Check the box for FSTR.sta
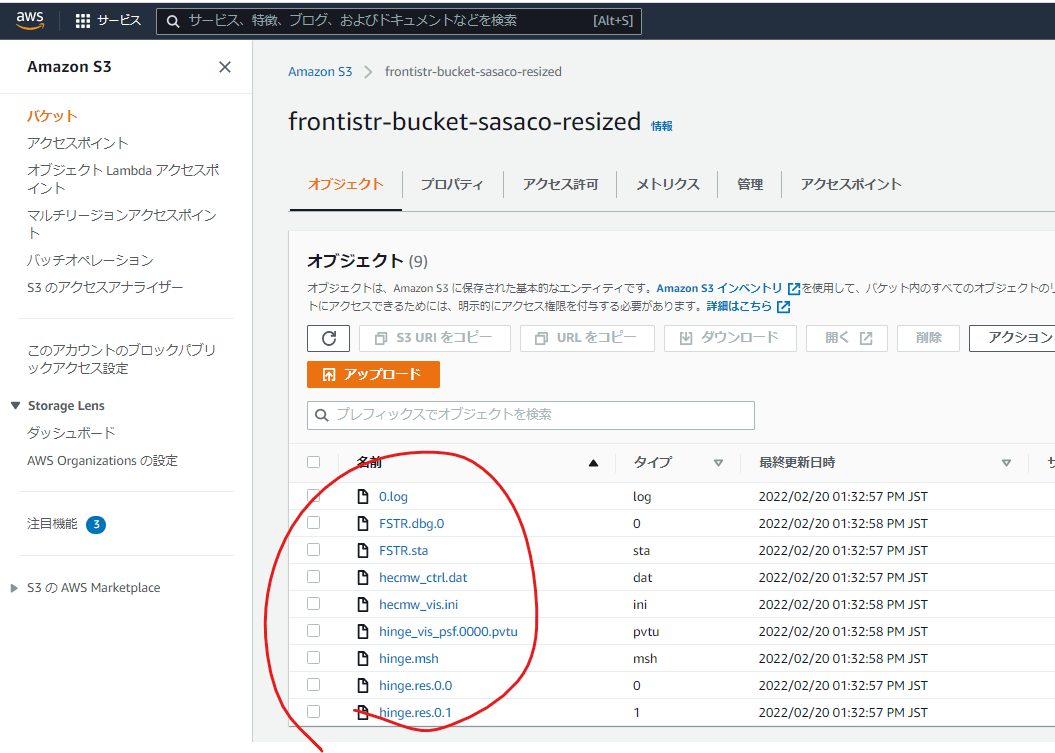 (x=314, y=550)
